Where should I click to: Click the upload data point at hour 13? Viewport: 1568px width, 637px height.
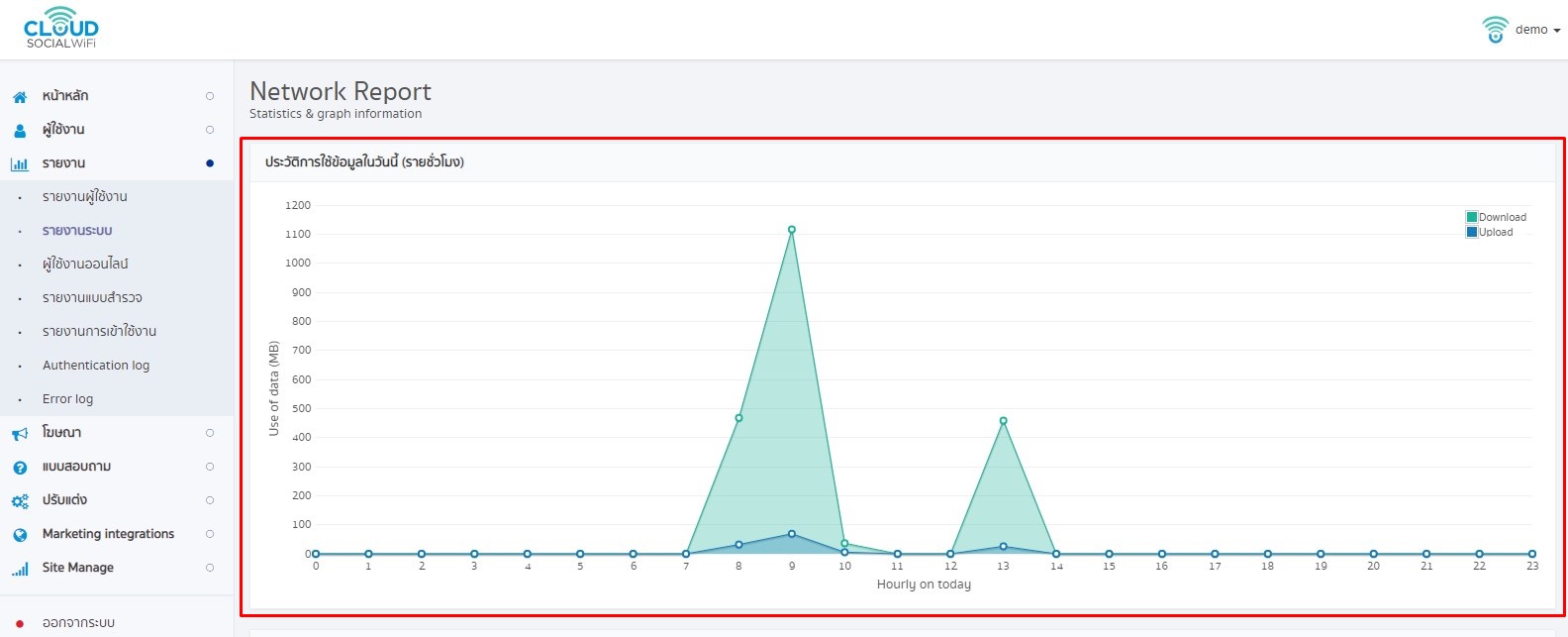tap(1004, 547)
